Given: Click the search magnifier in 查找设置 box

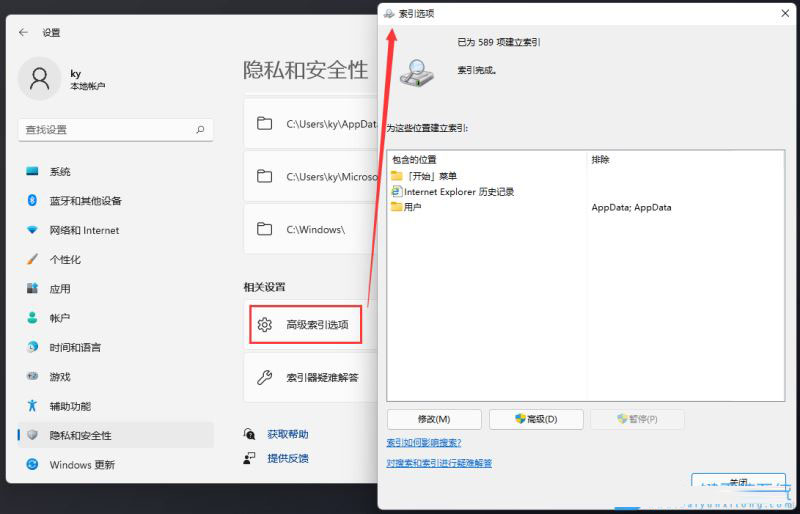Looking at the screenshot, I should [201, 130].
